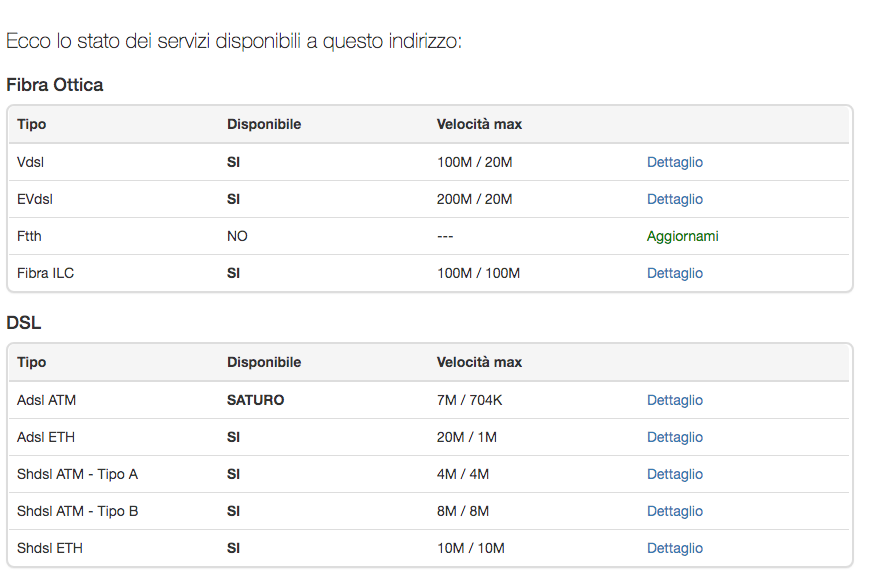Click the Ftth row's NO availability cell
Image resolution: width=873 pixels, height=588 pixels.
click(237, 236)
